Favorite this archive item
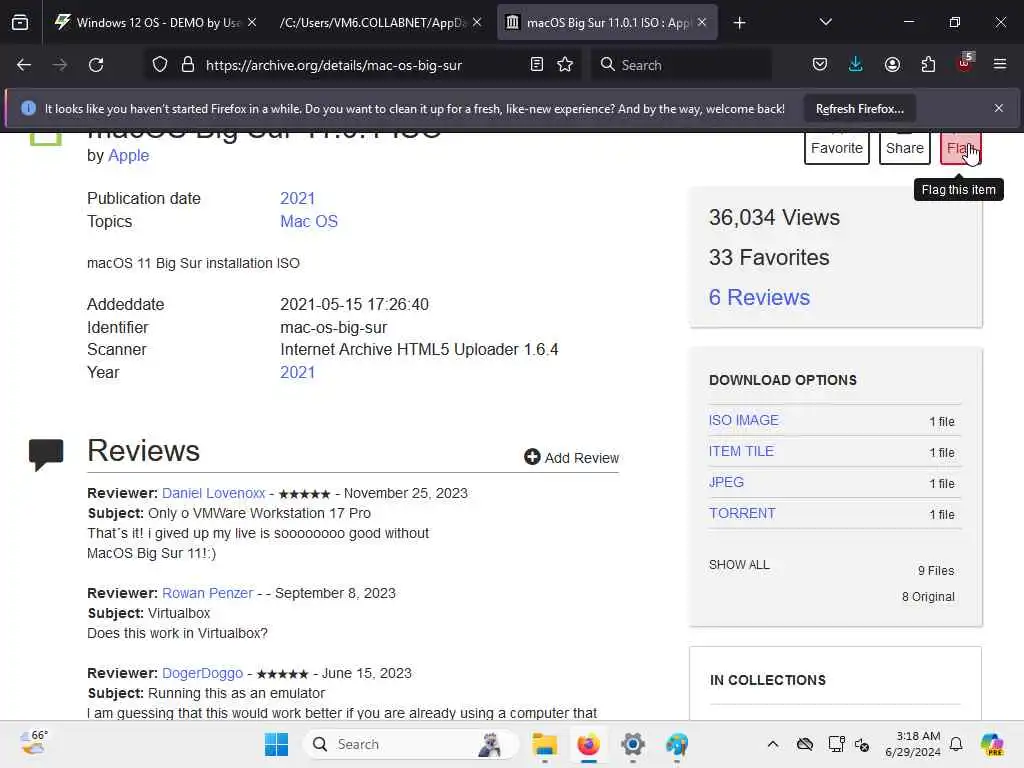 pyautogui.click(x=837, y=148)
